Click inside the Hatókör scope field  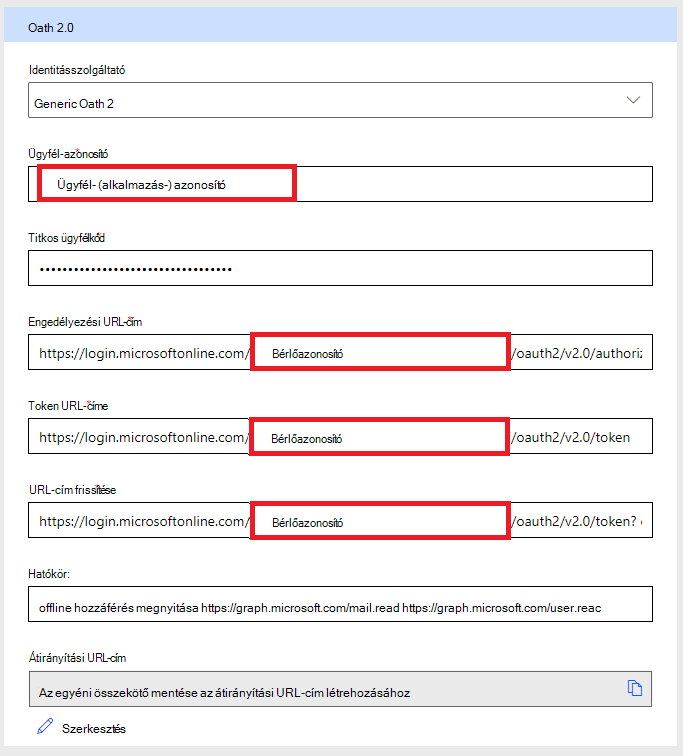340,604
